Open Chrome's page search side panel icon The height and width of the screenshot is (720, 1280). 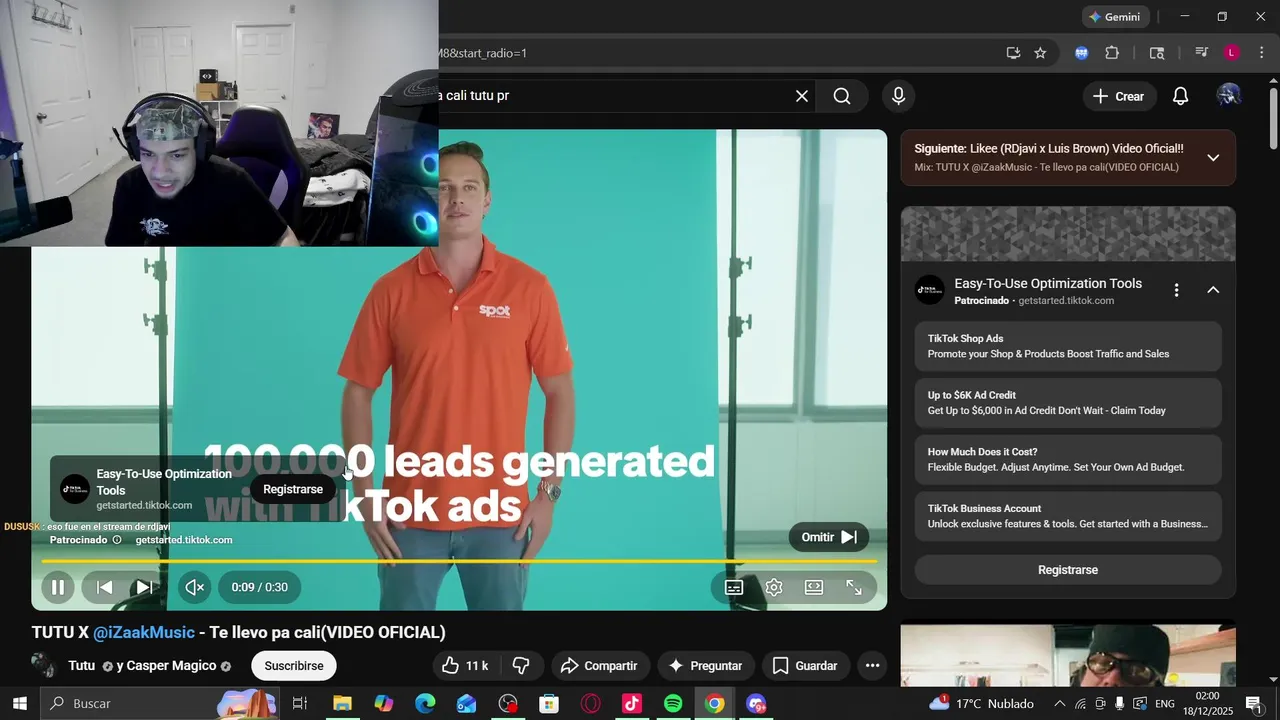coord(1157,53)
